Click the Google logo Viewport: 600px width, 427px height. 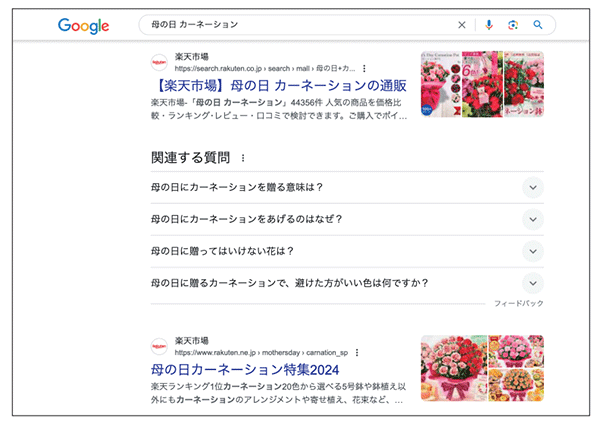click(83, 26)
